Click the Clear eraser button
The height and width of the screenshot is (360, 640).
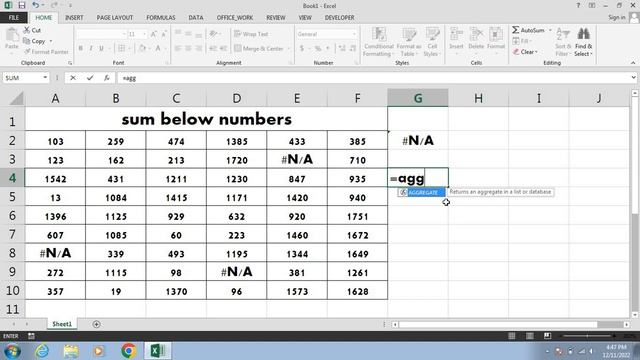(525, 52)
